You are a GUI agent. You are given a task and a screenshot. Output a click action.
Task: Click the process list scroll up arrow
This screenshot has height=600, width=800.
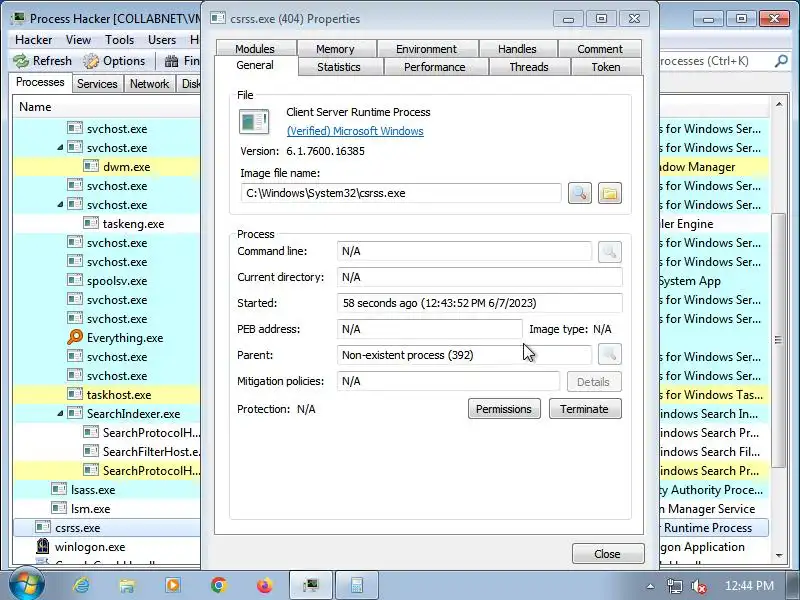click(x=779, y=105)
